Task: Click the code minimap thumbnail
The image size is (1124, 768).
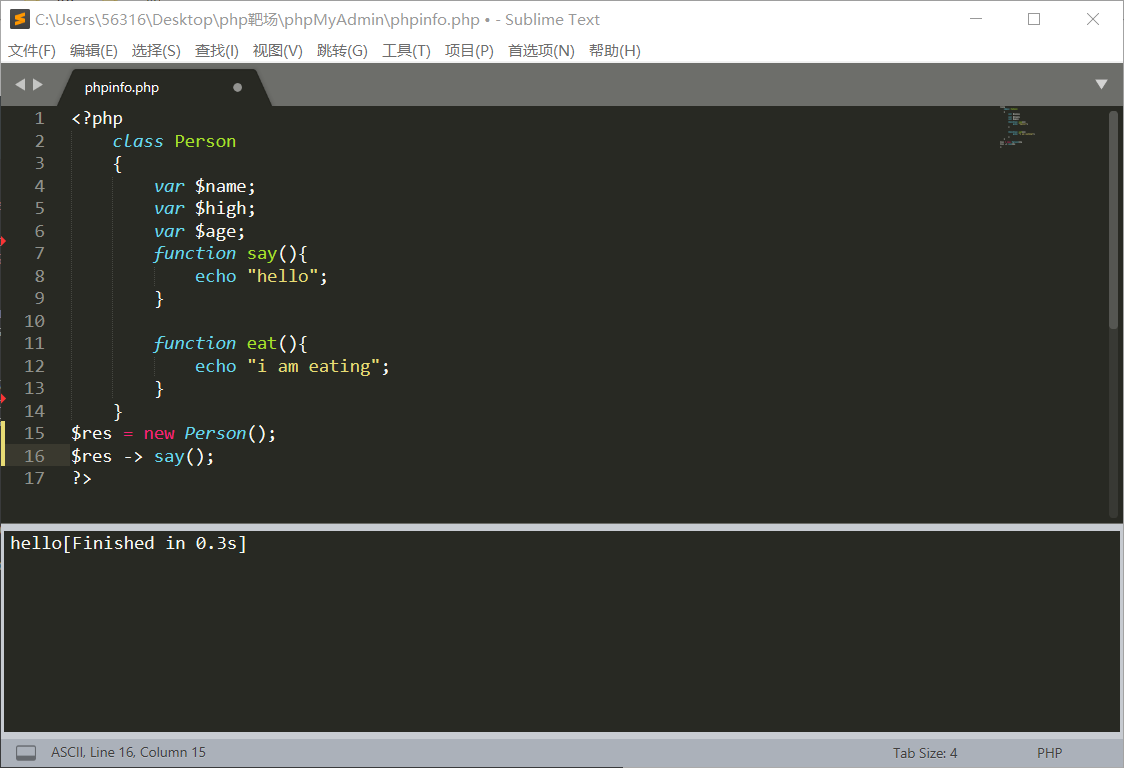Action: click(1017, 126)
